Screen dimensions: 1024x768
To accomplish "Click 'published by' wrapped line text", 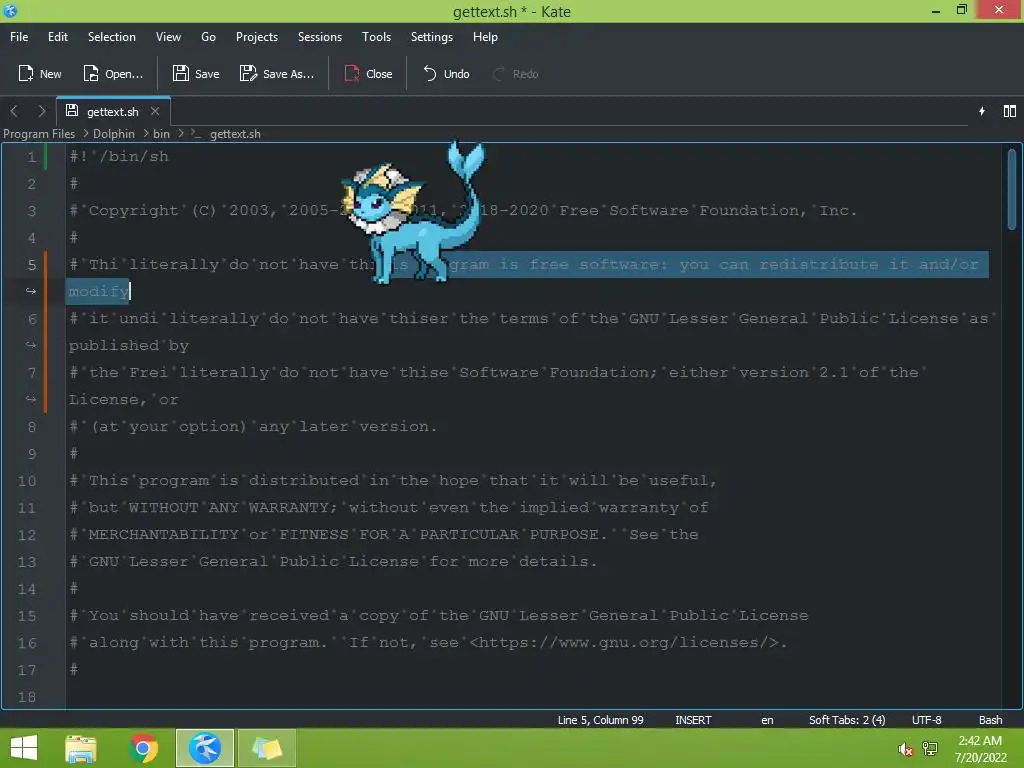I will coord(129,345).
